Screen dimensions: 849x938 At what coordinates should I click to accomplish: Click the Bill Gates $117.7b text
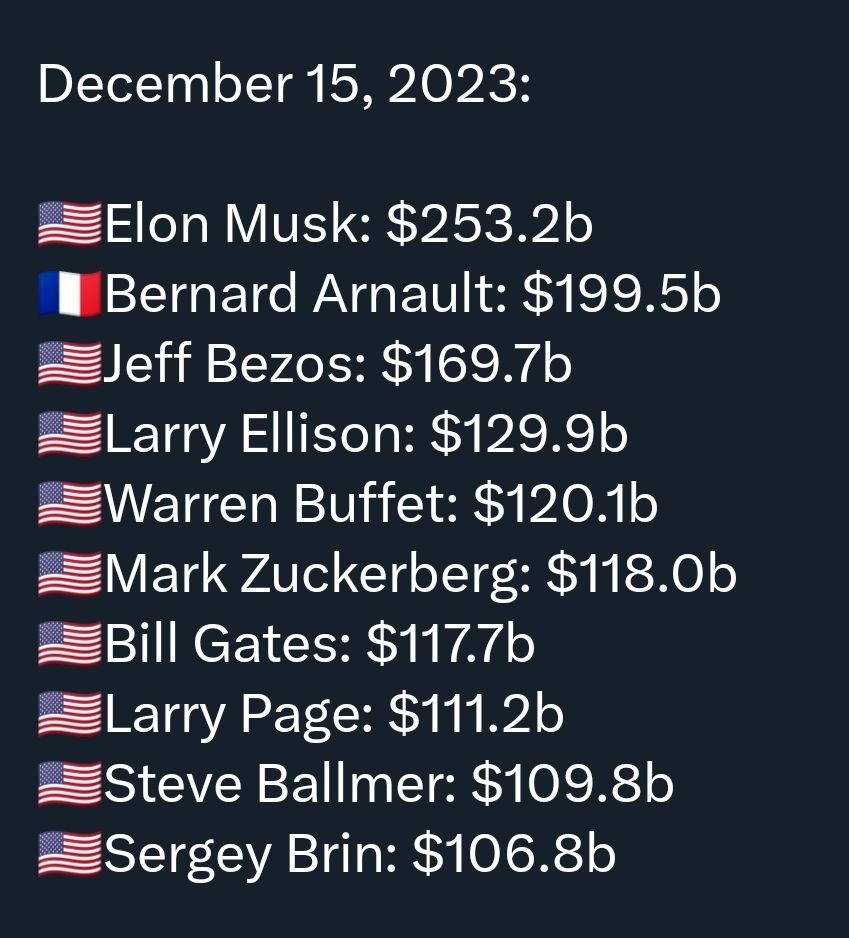[320, 644]
